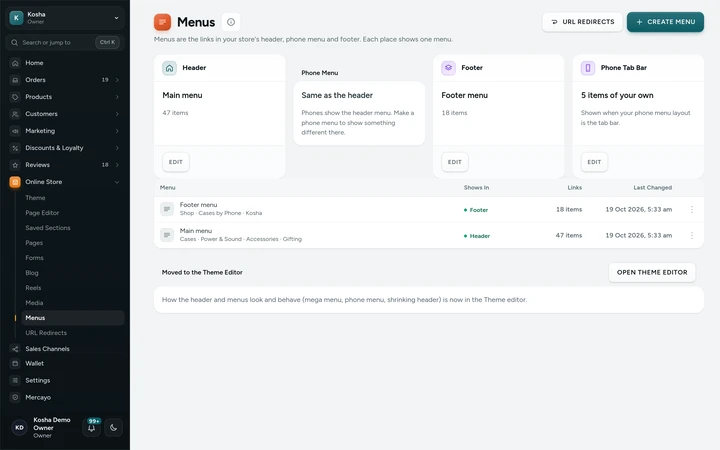The height and width of the screenshot is (450, 720).
Task: Open more options for Main menu row
Action: [x=692, y=236]
